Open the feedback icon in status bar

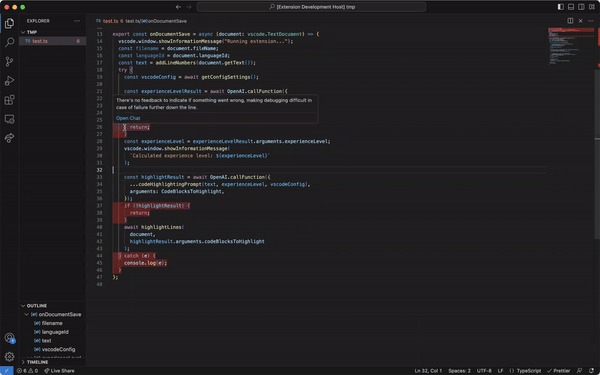pos(579,371)
